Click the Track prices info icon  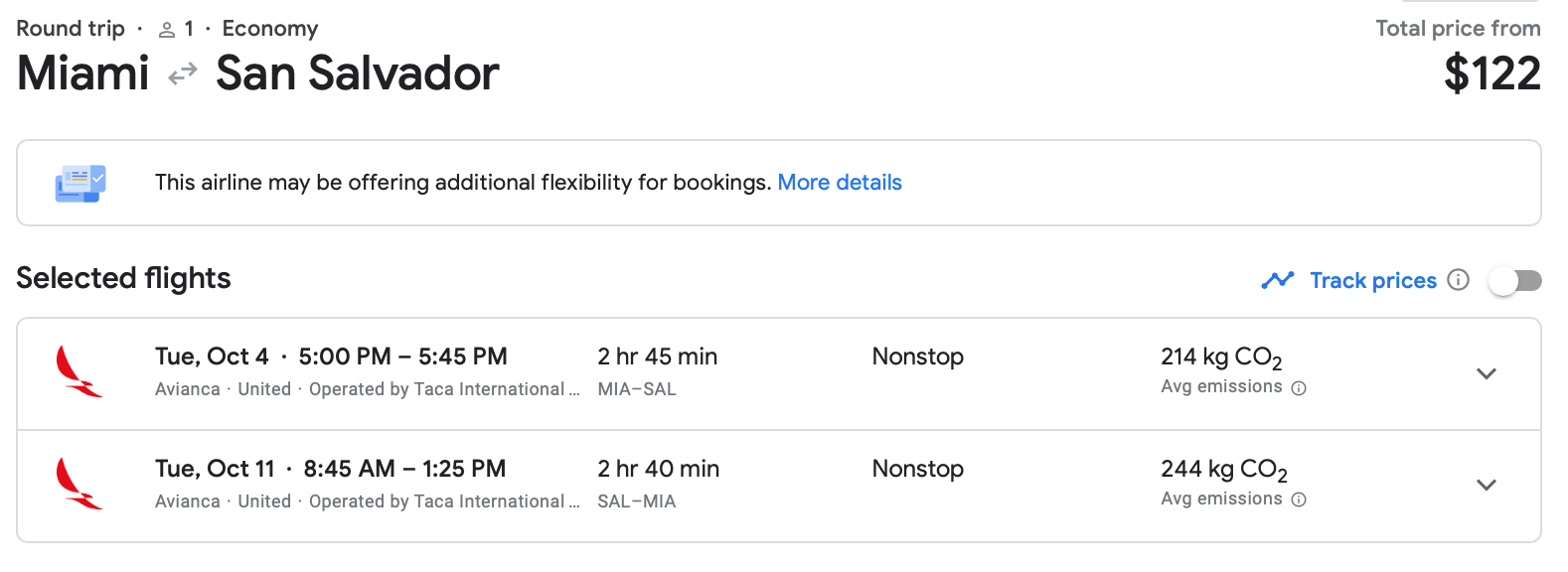click(x=1458, y=280)
